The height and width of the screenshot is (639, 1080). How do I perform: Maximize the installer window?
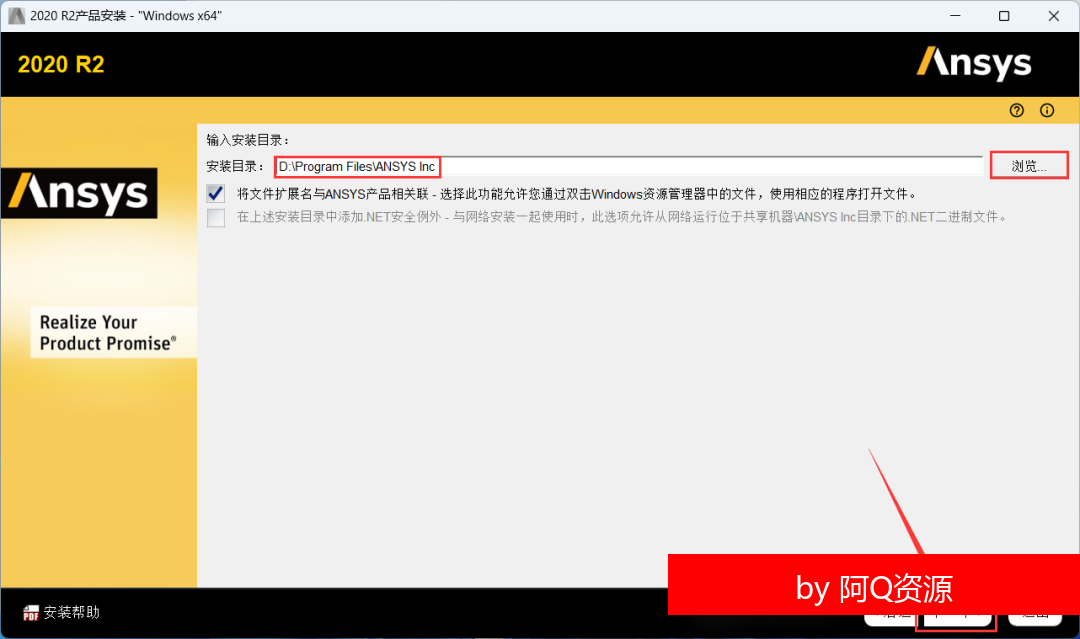(1004, 15)
